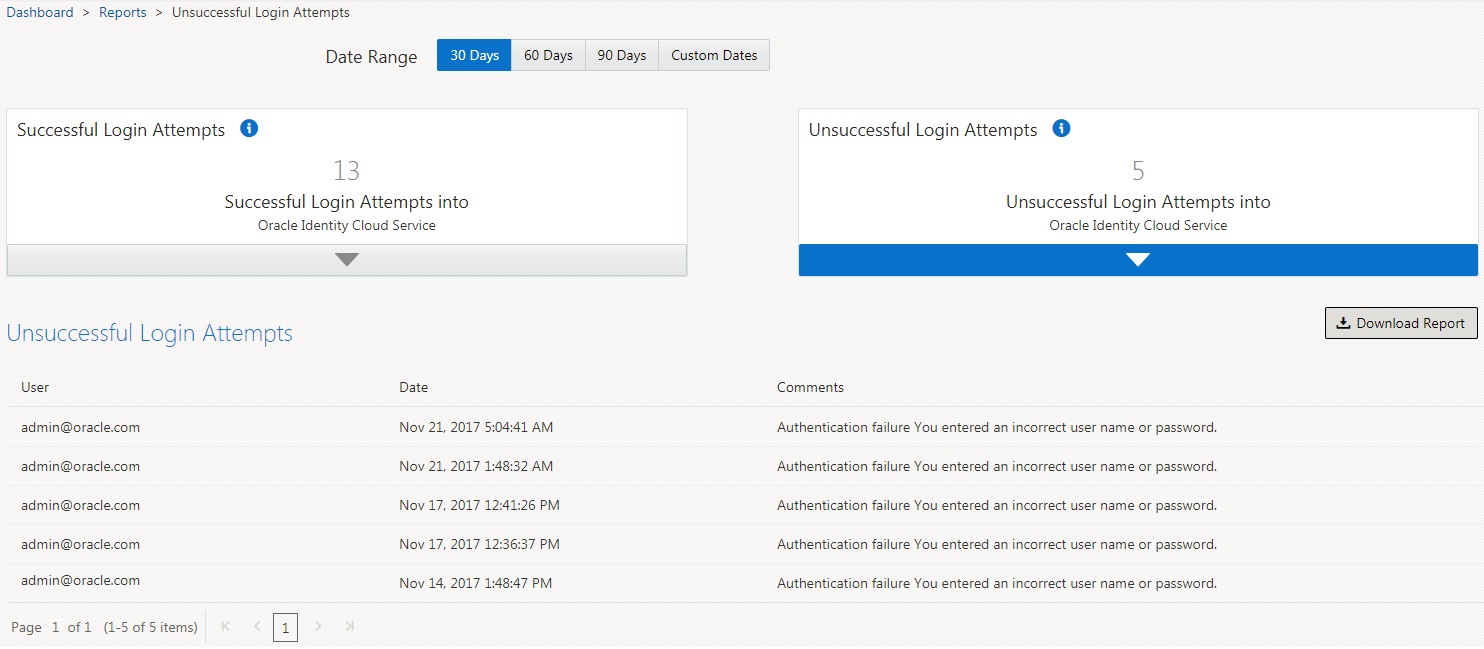Screen dimensions: 1484x649
Task: Click the Unsuccessful Login Attempts section heading
Action: (x=149, y=333)
